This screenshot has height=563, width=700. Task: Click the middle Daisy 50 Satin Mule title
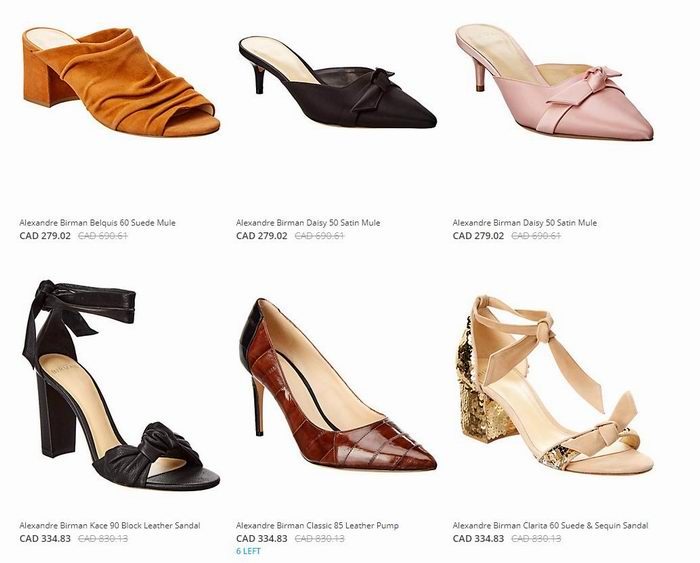point(308,222)
